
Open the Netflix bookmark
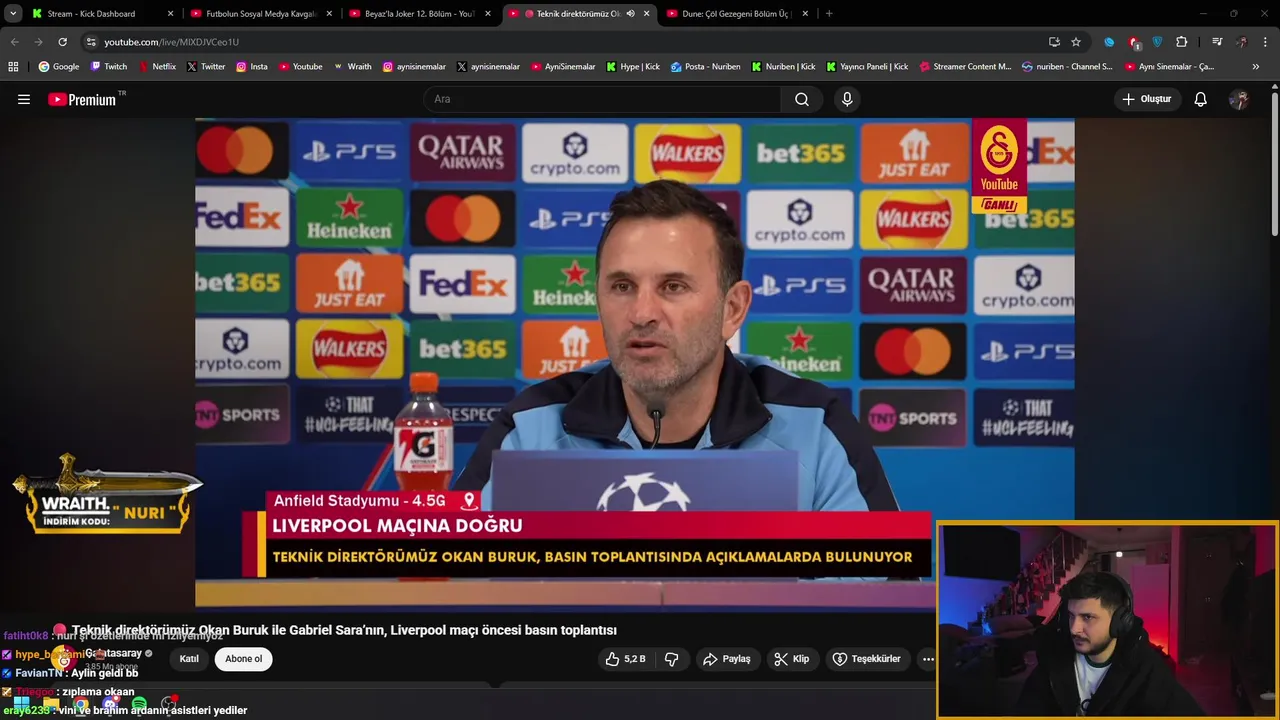156,67
